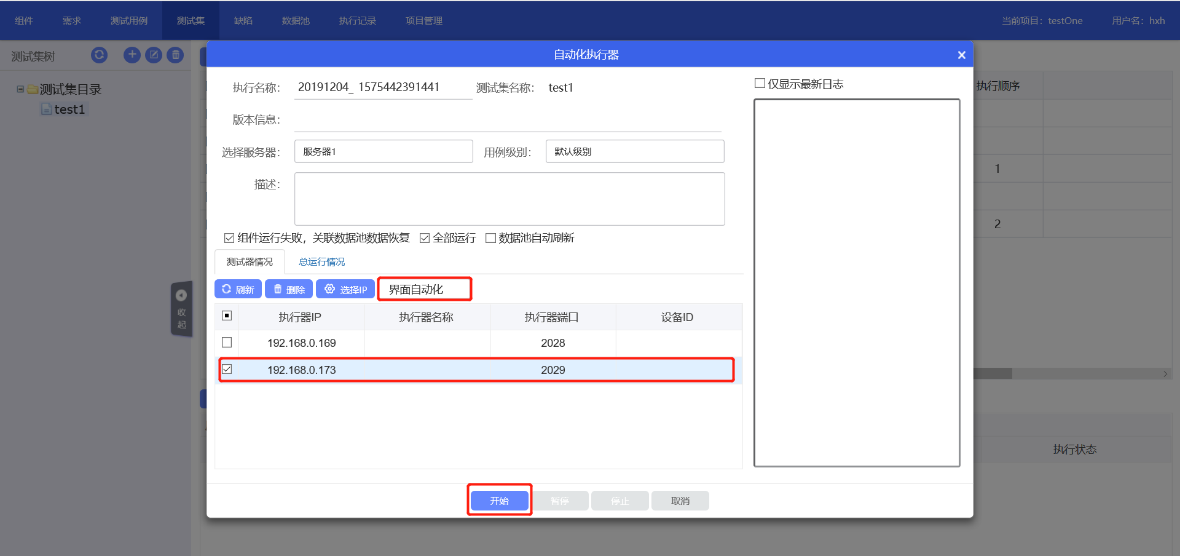1180x556 pixels.
Task: Click the 删除 delete button in the executor list
Action: tap(289, 289)
